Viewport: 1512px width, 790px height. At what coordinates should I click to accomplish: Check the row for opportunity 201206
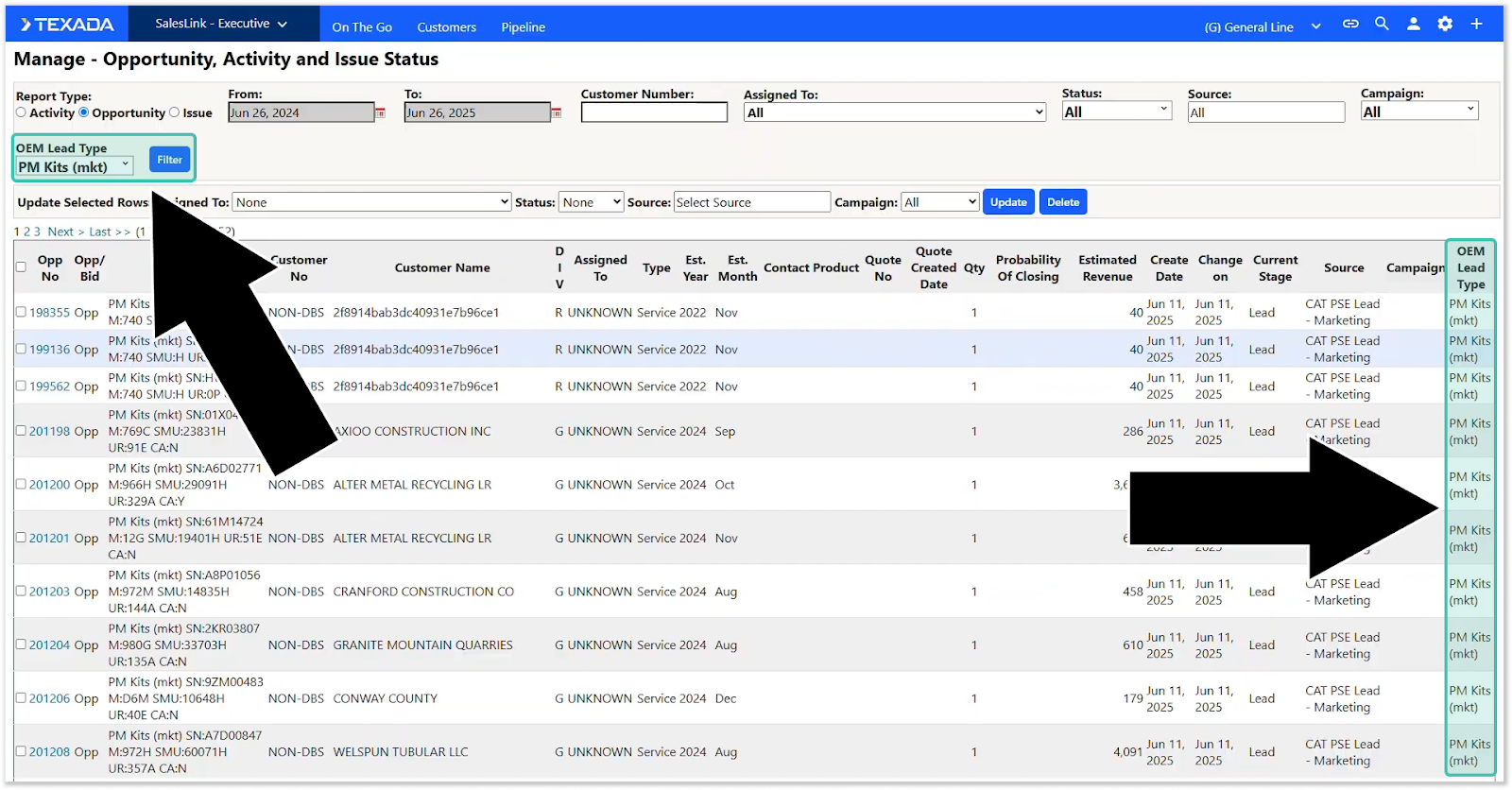click(x=21, y=698)
